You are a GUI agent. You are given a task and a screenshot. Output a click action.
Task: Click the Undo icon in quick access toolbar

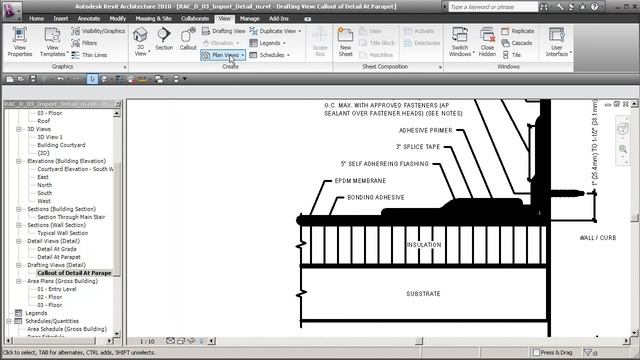pos(60,79)
